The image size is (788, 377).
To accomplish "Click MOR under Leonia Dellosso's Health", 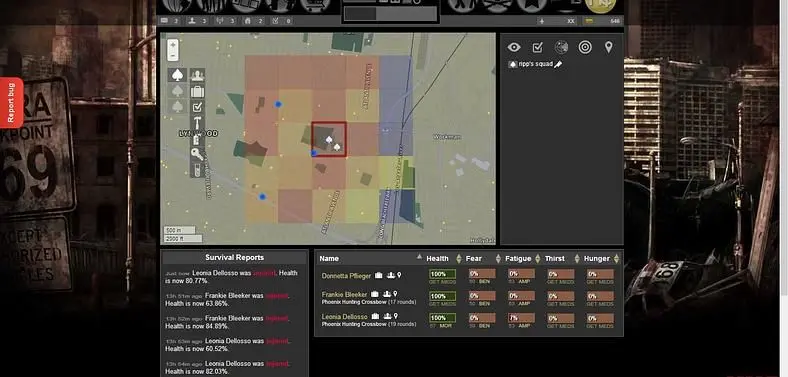I will click(x=446, y=326).
